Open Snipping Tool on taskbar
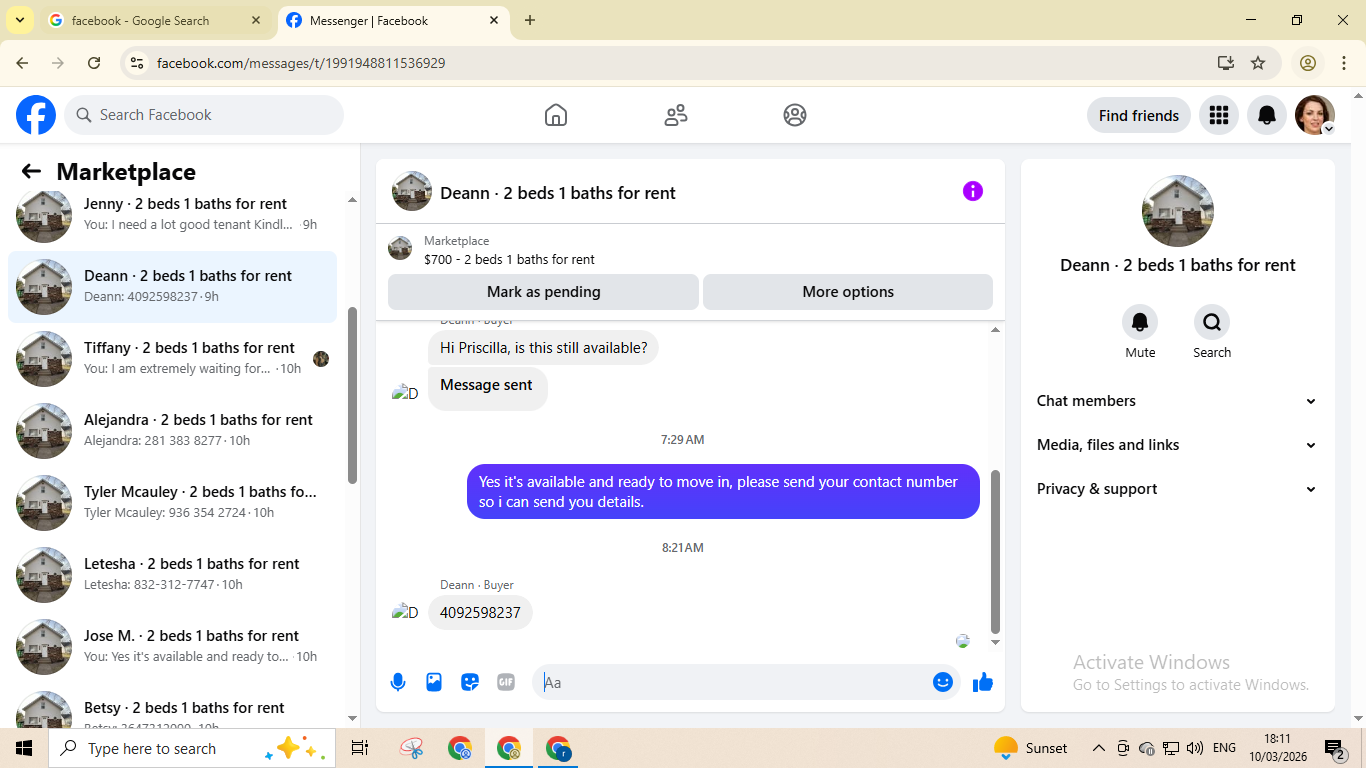 [x=412, y=748]
